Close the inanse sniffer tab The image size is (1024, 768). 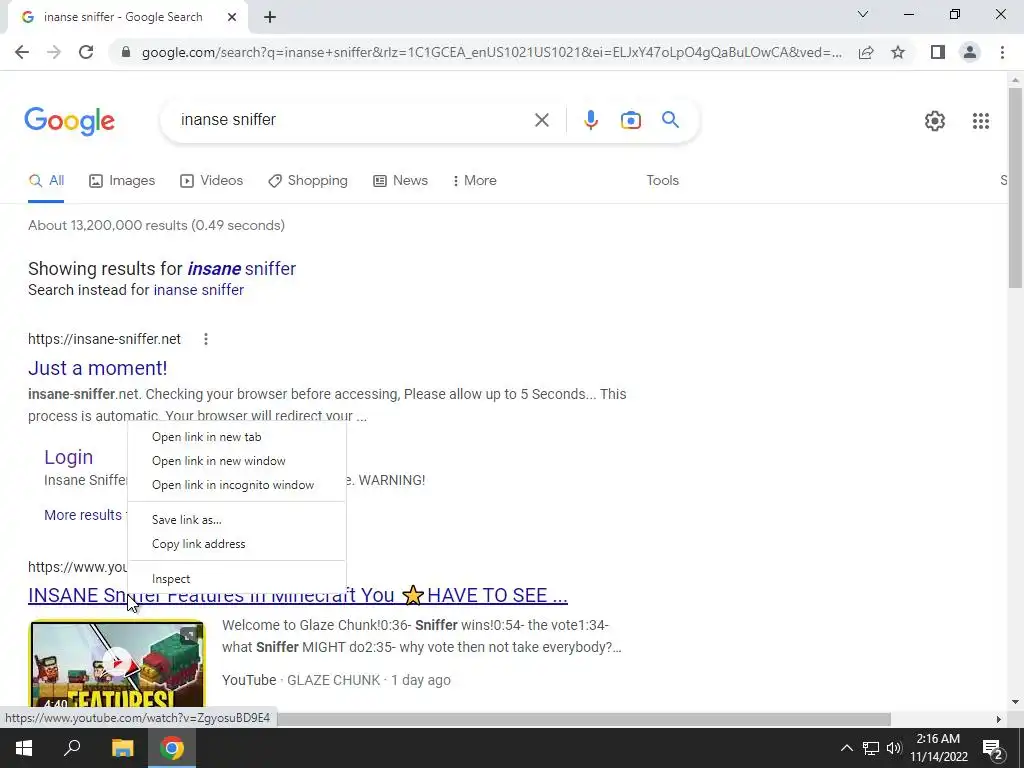point(232,17)
